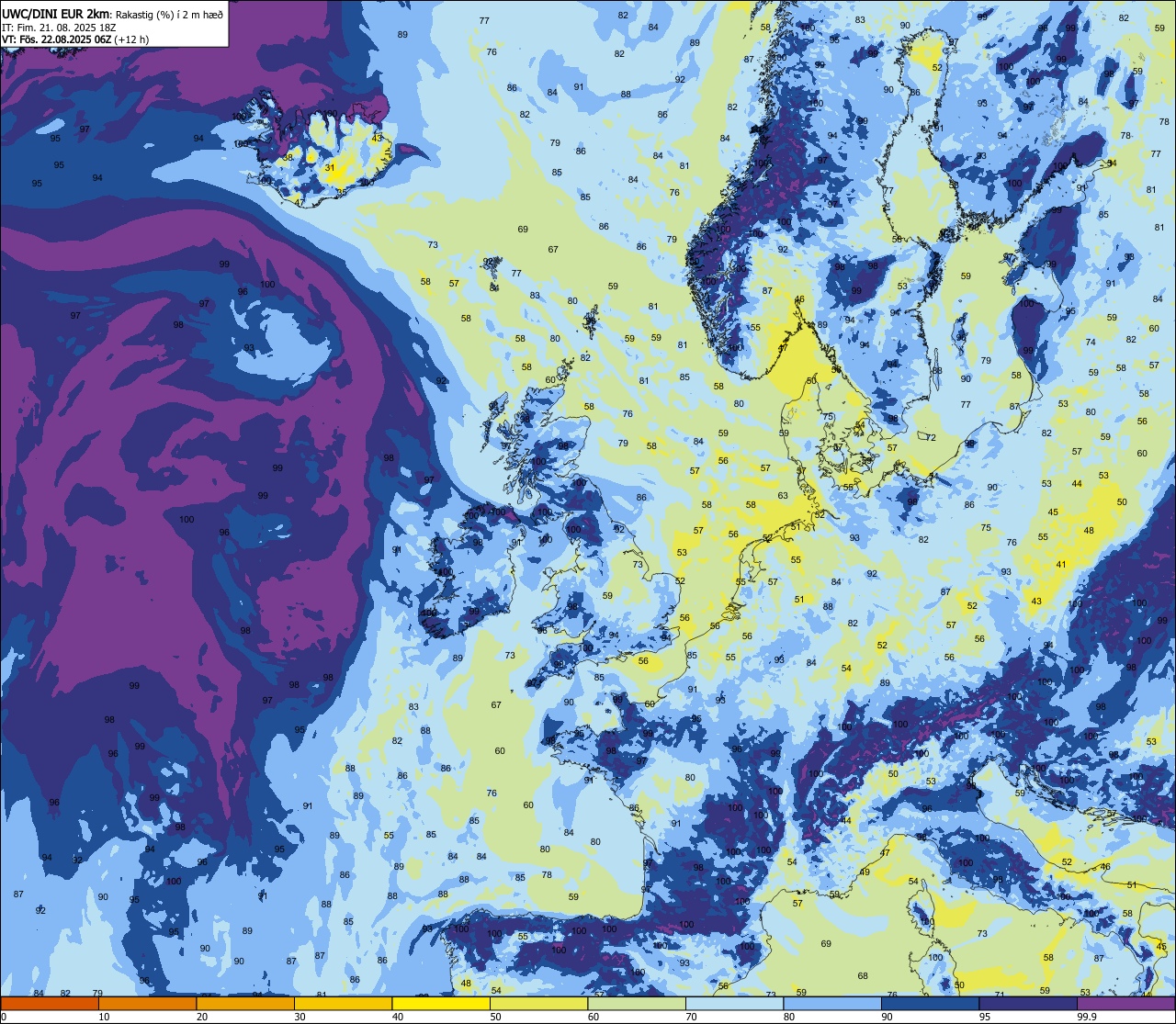
Task: Click the 'IT: Fim. 21. 08. 2025 18Z' line
Action: pyautogui.click(x=59, y=28)
